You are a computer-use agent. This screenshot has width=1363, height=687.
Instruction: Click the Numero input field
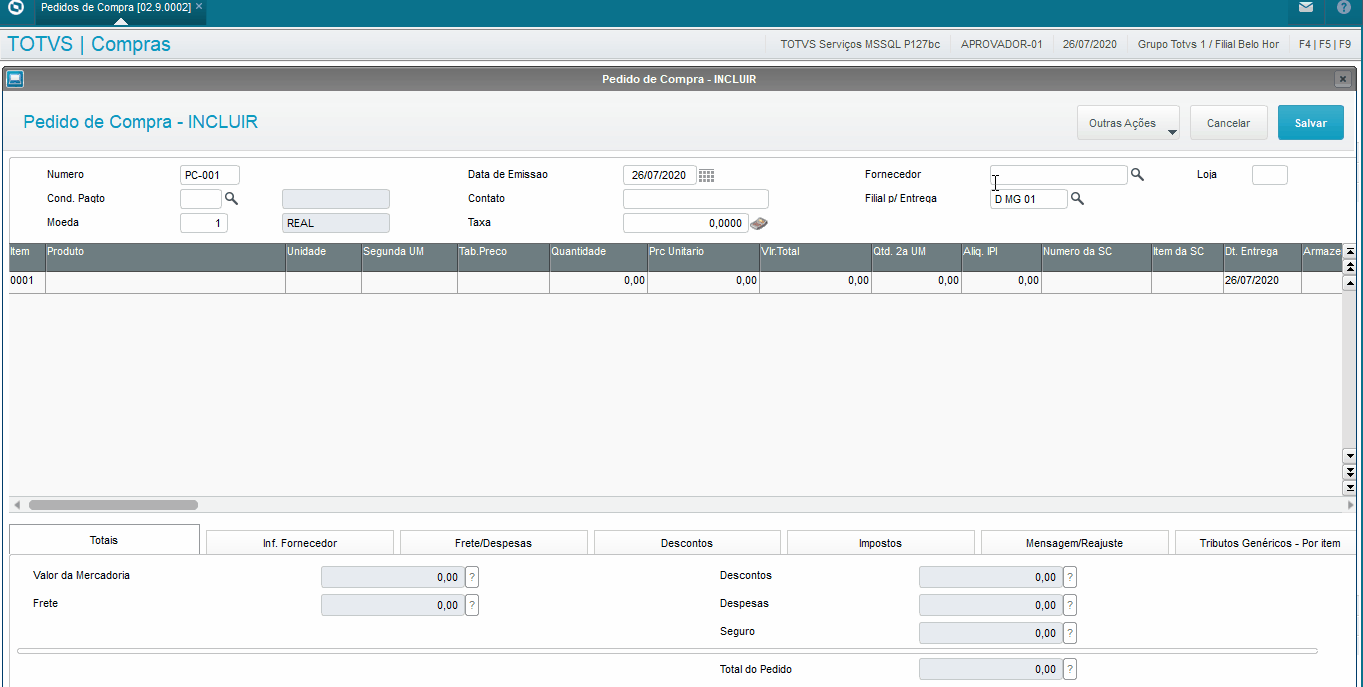[x=210, y=175]
